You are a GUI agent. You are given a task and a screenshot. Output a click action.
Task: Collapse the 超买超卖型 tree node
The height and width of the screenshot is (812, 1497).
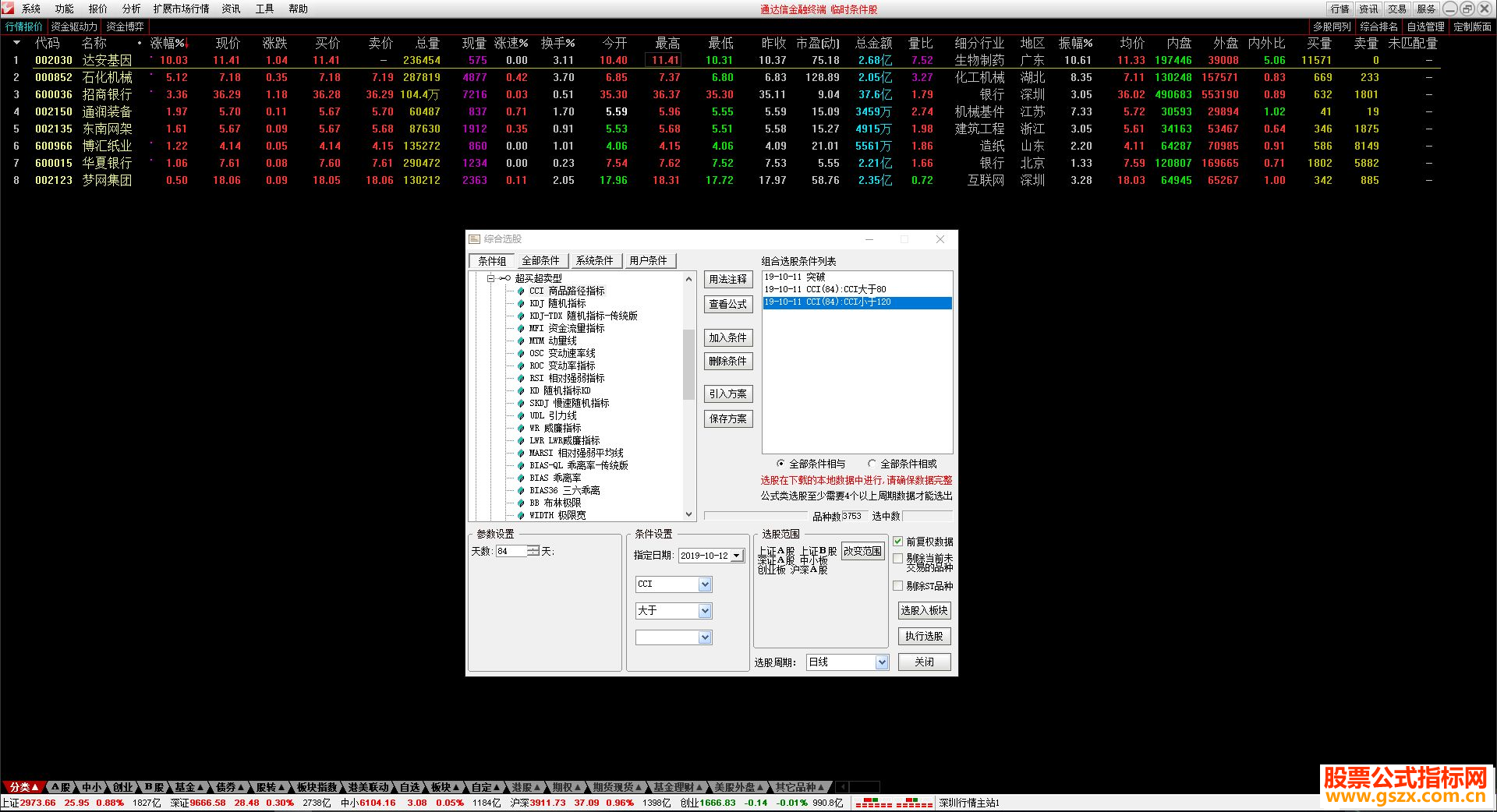[491, 278]
